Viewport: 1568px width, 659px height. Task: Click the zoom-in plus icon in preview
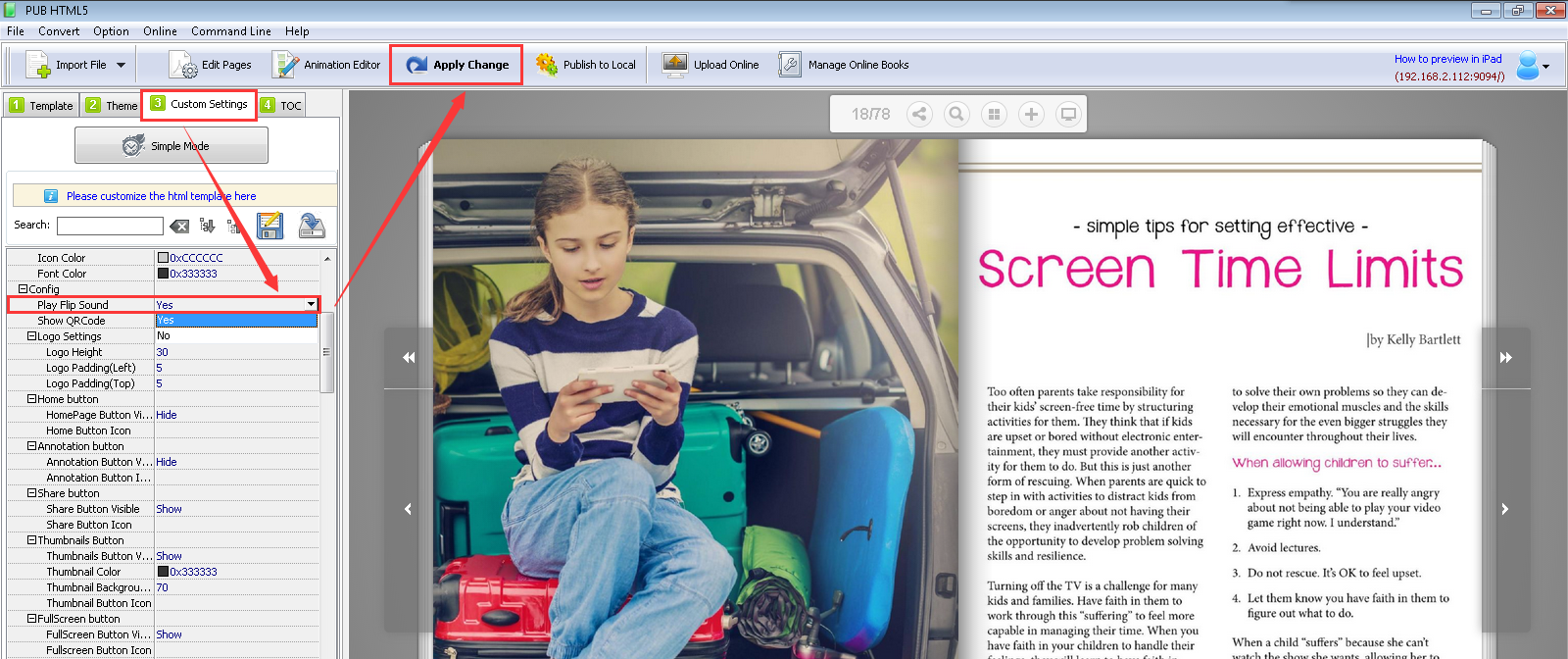pos(1031,114)
